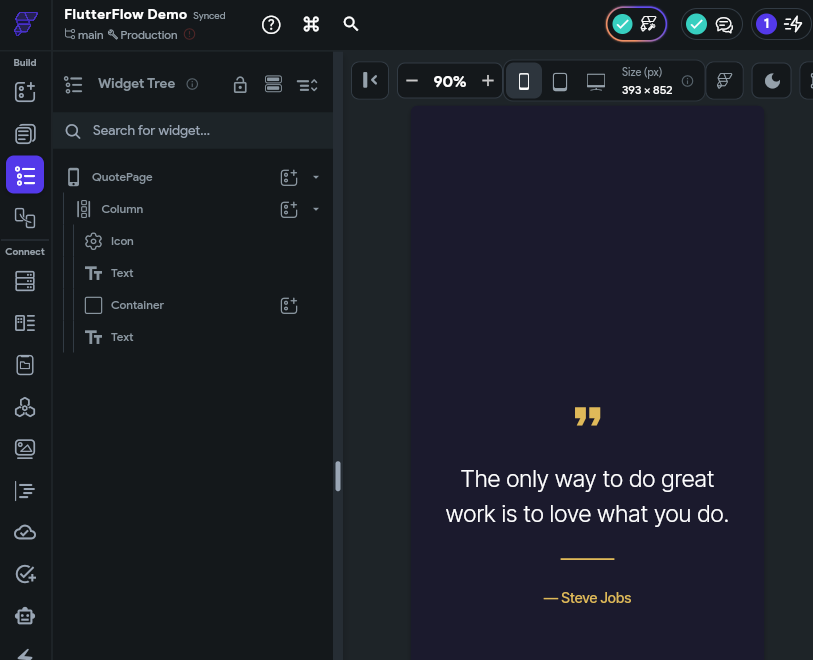Open the Page Selector icon

[25, 134]
